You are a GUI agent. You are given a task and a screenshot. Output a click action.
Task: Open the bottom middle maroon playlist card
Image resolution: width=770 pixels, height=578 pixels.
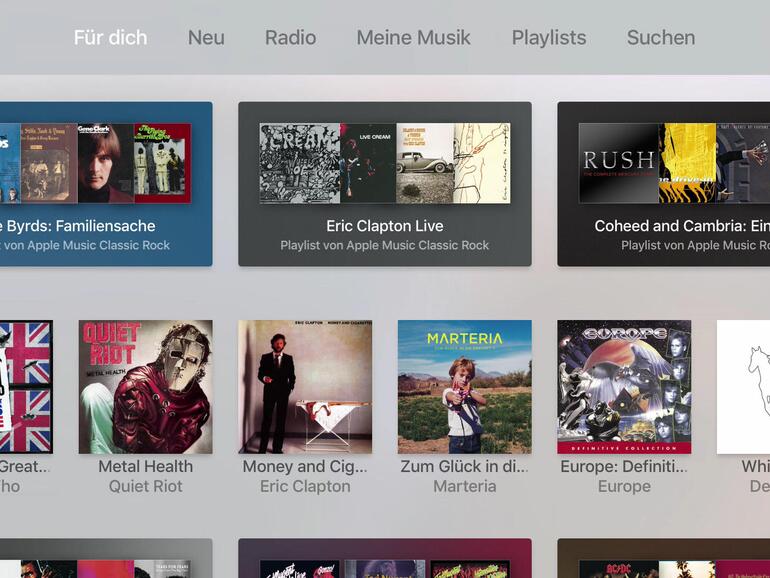385,558
